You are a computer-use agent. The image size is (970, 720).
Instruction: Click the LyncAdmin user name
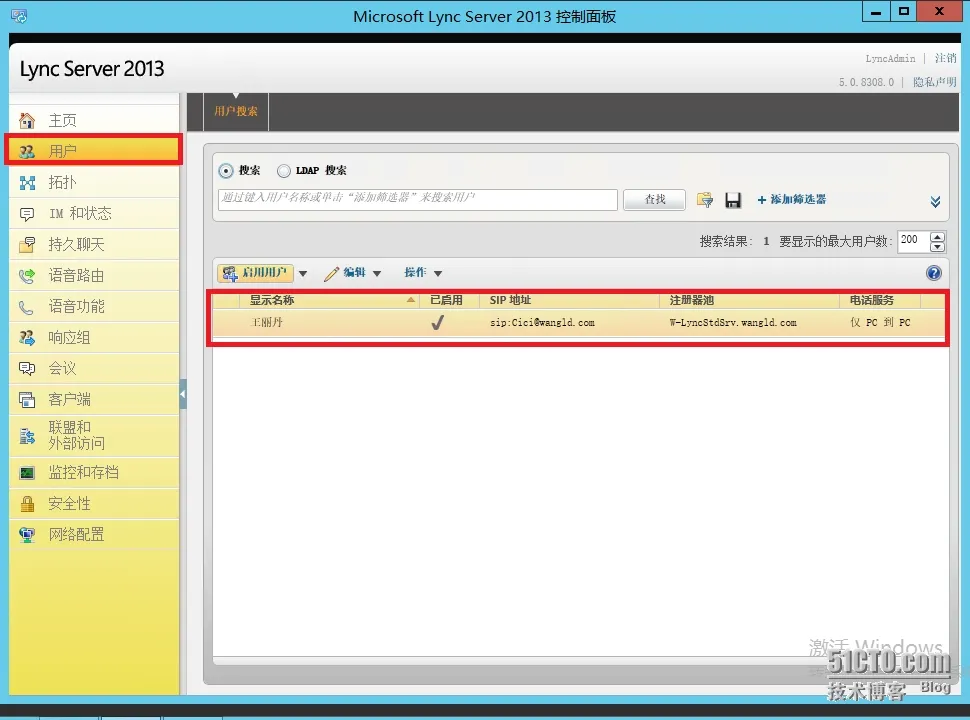point(890,58)
